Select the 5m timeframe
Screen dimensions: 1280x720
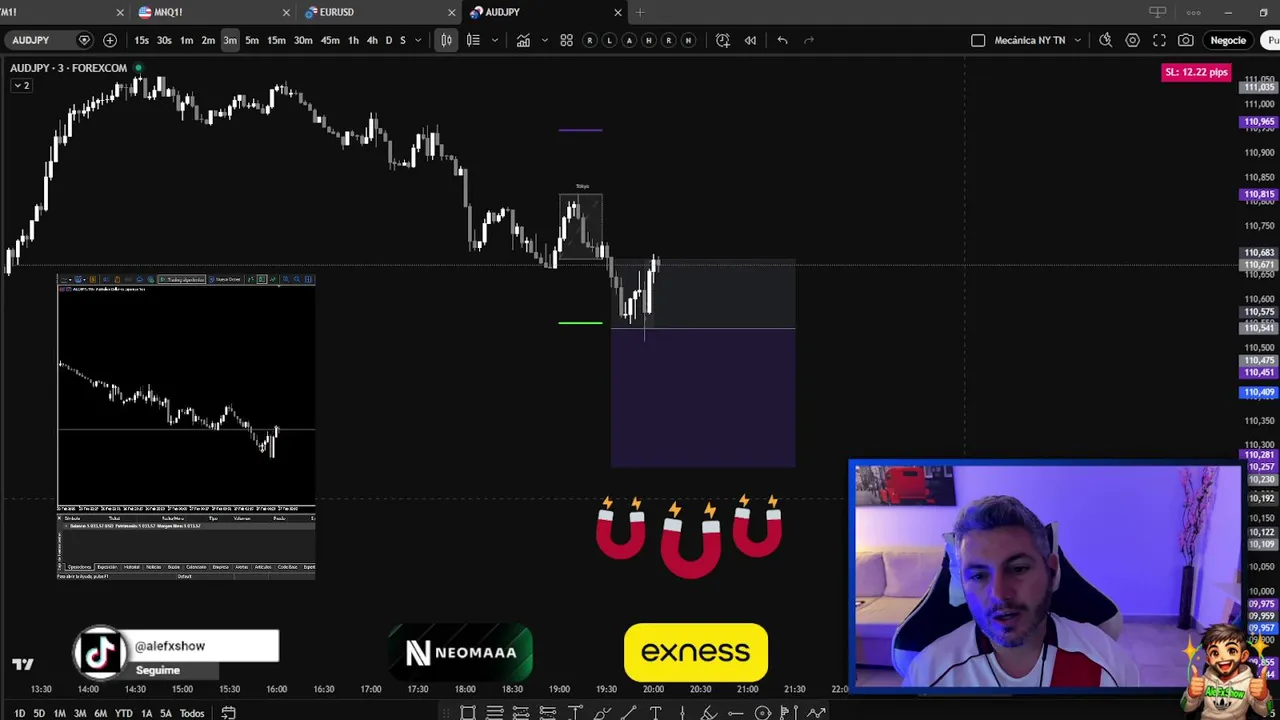[x=252, y=40]
